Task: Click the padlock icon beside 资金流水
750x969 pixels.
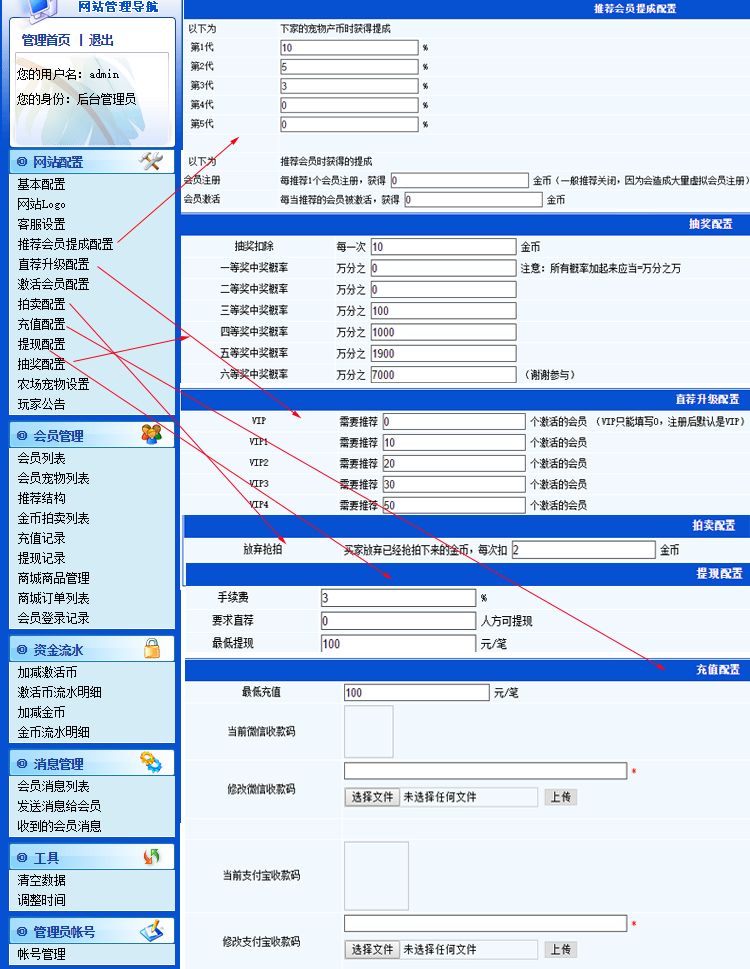Action: (152, 648)
